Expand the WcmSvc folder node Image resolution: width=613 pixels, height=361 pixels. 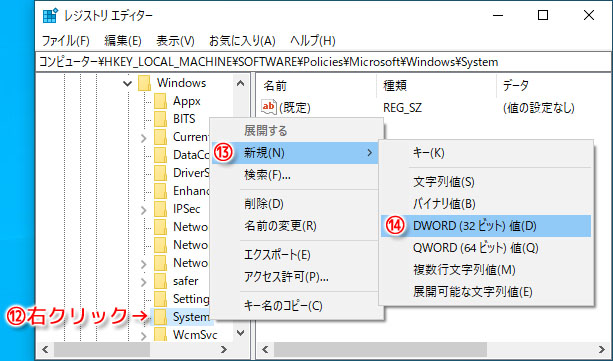pos(143,336)
